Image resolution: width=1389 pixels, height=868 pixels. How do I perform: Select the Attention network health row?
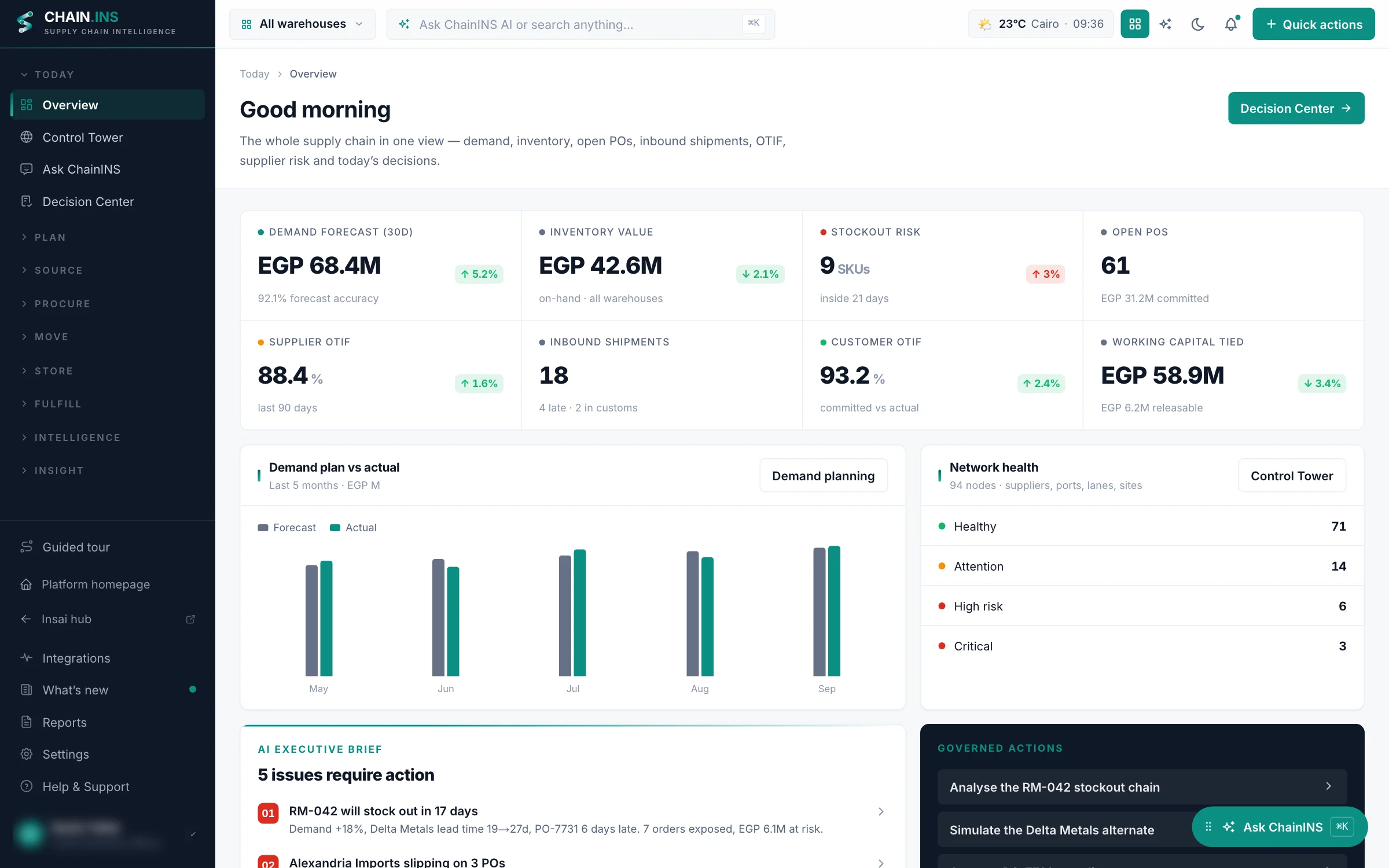tap(1142, 566)
